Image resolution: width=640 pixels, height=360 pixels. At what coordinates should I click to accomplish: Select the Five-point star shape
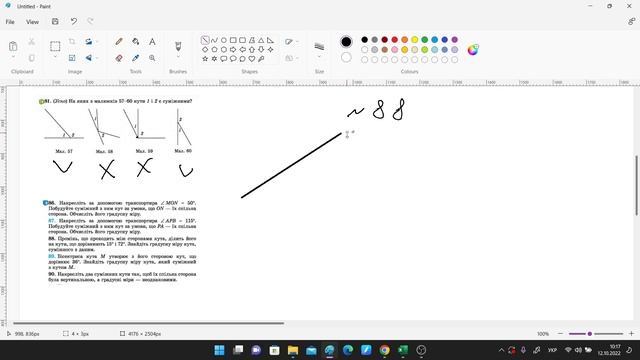pyautogui.click(x=205, y=59)
